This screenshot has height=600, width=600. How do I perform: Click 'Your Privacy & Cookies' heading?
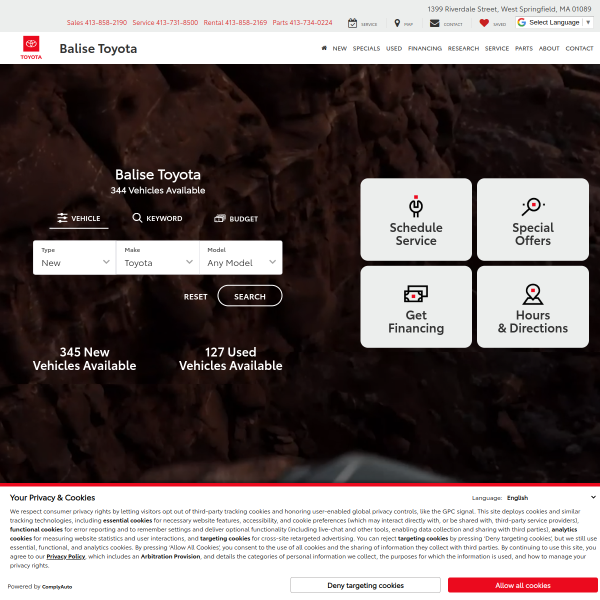(x=52, y=497)
